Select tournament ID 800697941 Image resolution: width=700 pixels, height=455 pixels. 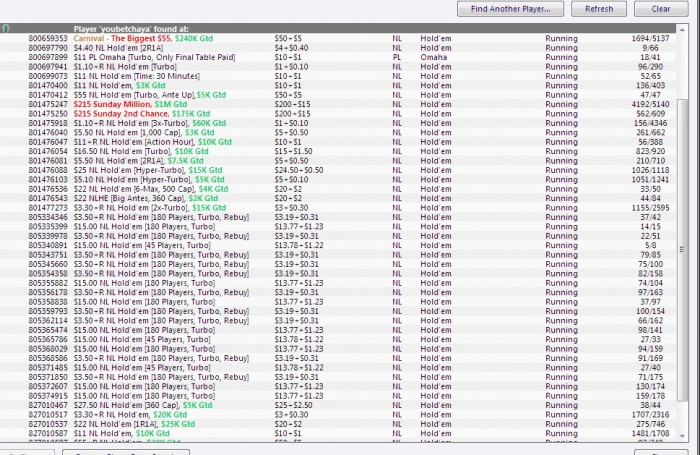[338, 67]
